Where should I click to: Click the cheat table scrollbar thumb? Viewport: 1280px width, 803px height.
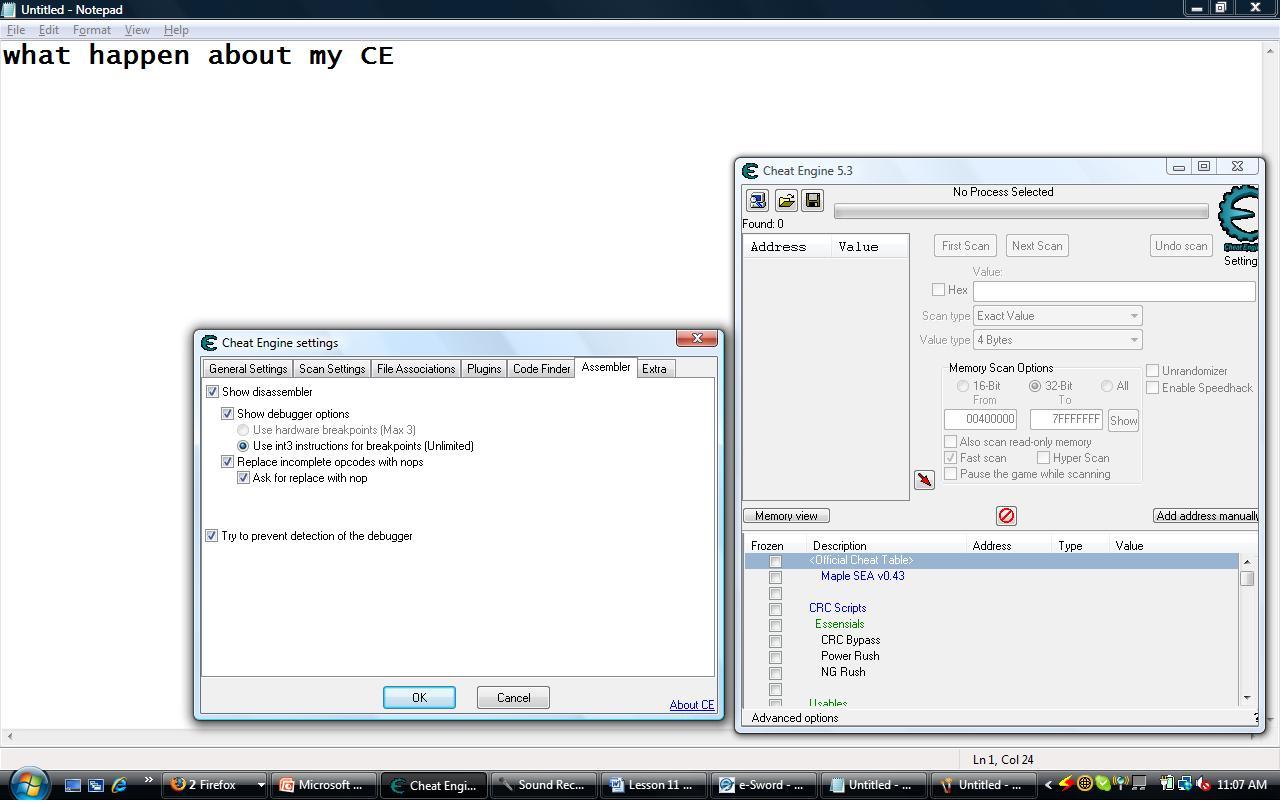1247,579
